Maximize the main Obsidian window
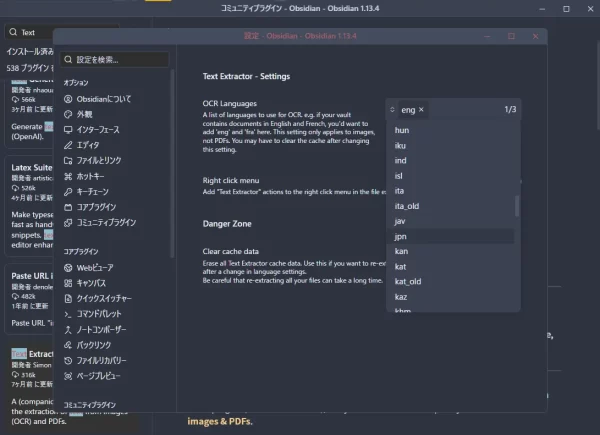 tap(566, 8)
